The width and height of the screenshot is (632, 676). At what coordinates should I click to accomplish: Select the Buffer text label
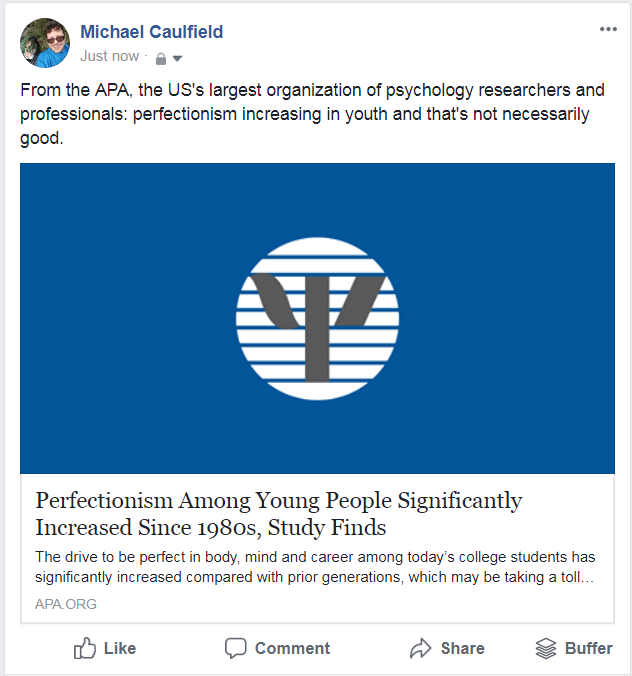tap(588, 648)
